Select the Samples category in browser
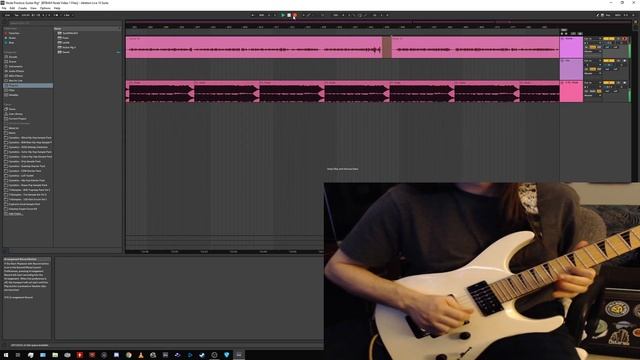The height and width of the screenshot is (360, 640). click(x=13, y=95)
